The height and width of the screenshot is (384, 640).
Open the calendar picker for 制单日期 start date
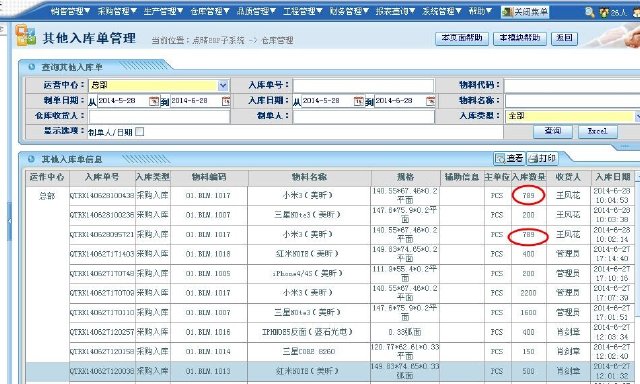pyautogui.click(x=154, y=101)
